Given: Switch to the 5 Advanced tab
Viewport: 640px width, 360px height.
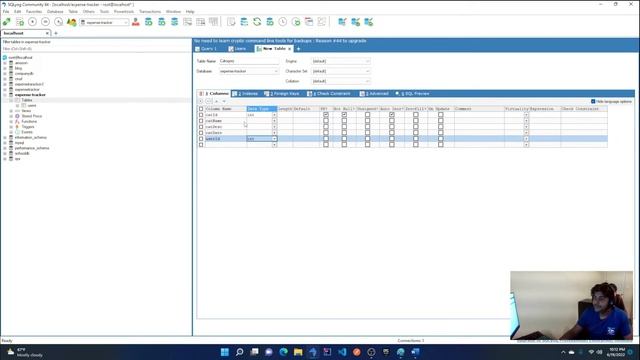Looking at the screenshot, I should 374,93.
